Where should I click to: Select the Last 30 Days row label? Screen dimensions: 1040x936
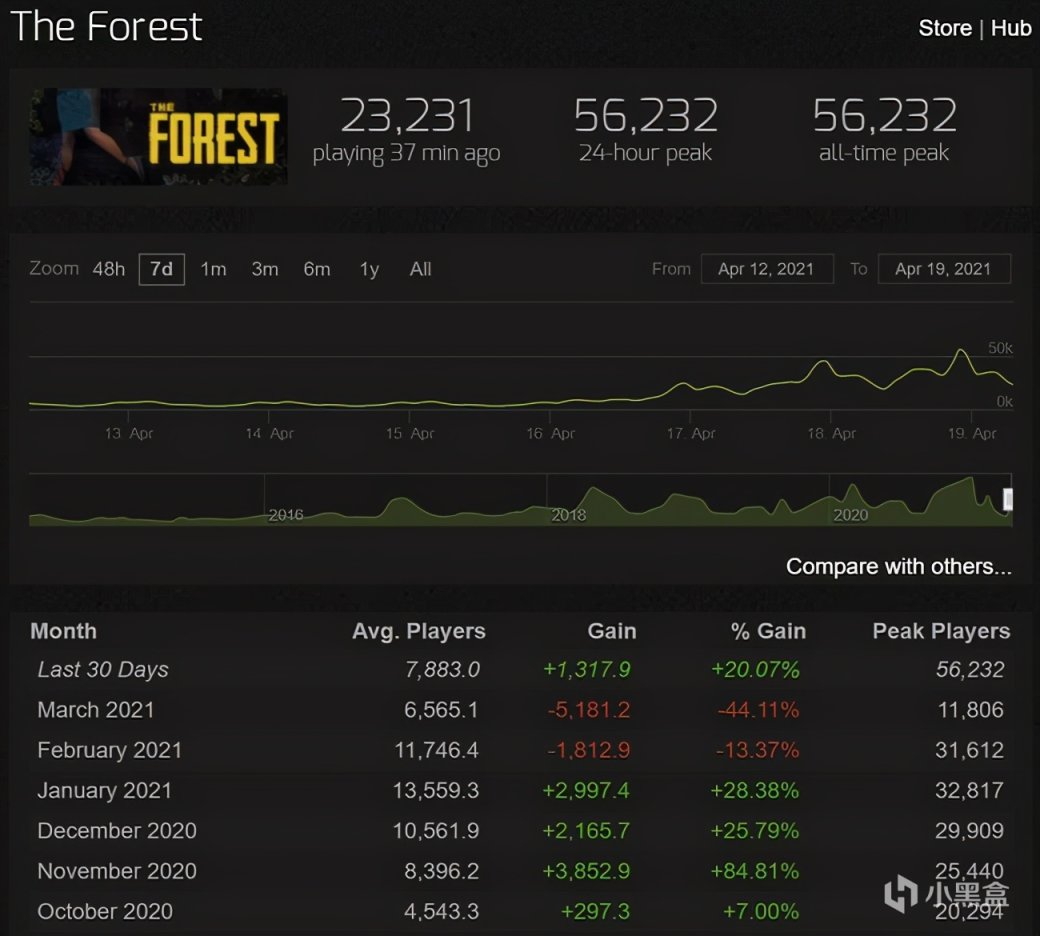[103, 670]
